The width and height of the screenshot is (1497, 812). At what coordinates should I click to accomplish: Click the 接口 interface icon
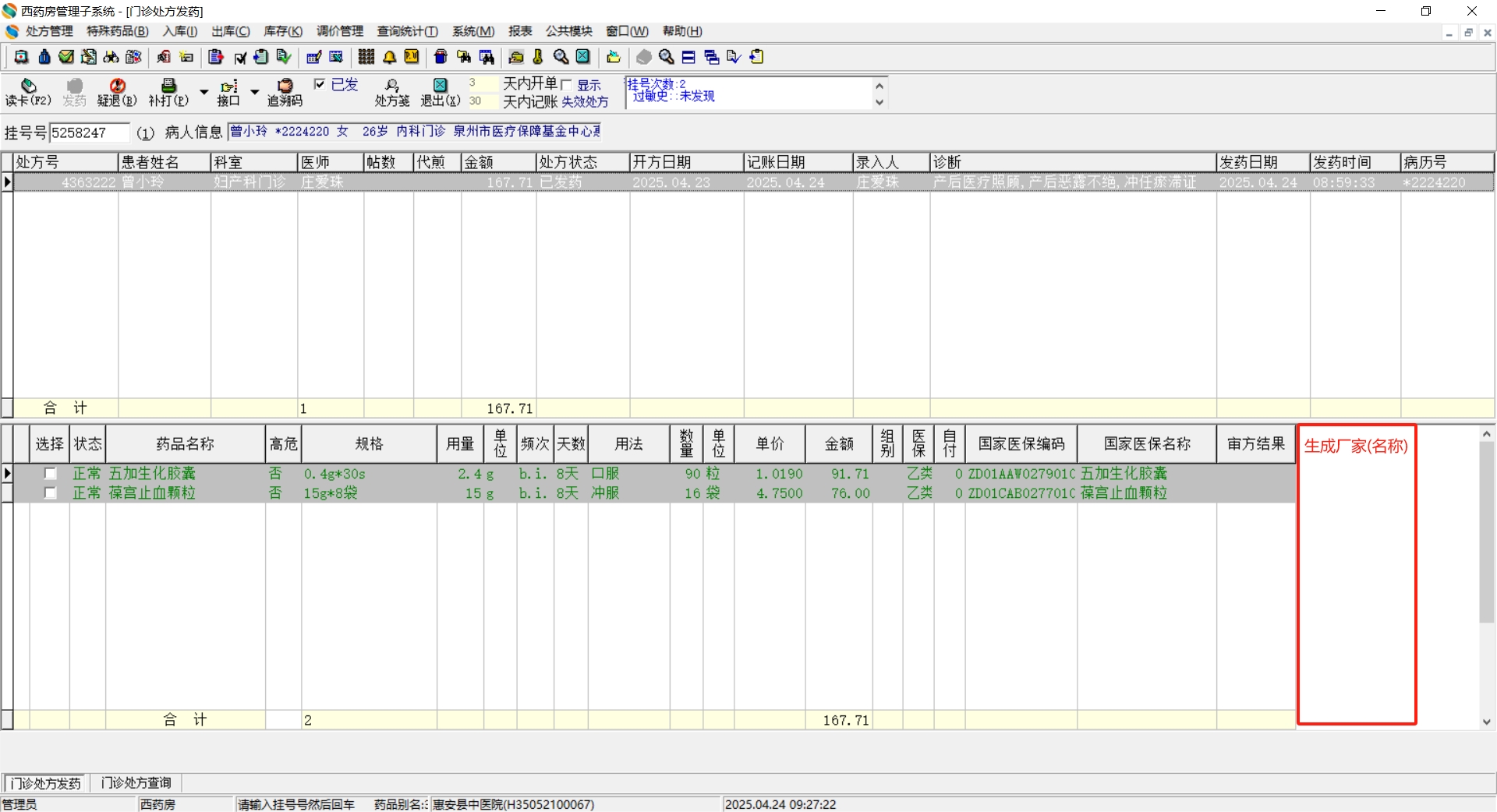228,86
